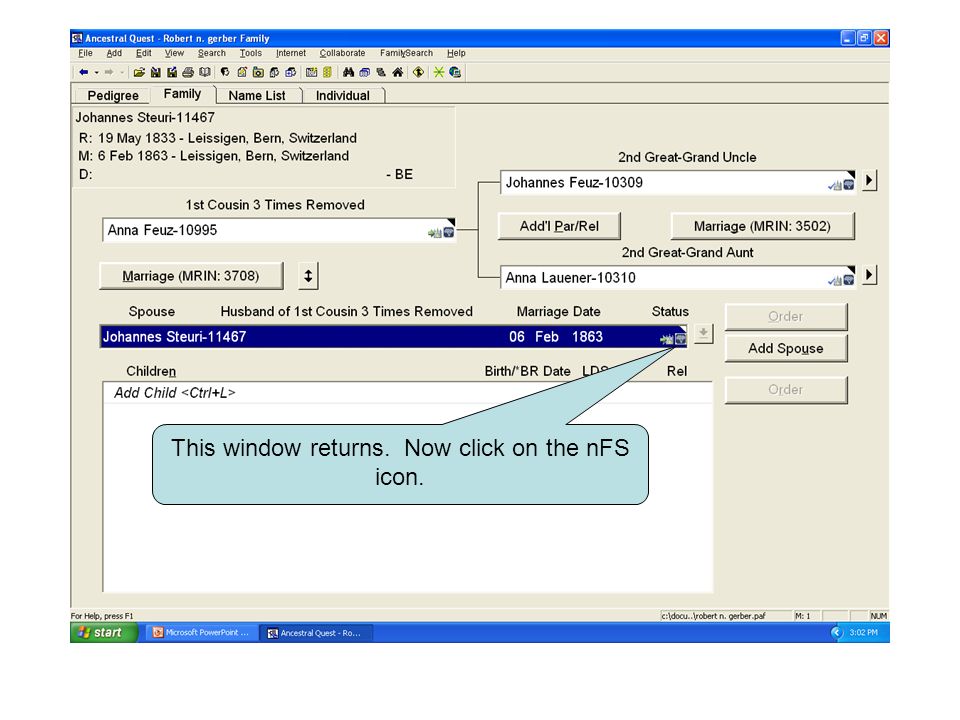Open the File menu
960x720 pixels.
85,53
